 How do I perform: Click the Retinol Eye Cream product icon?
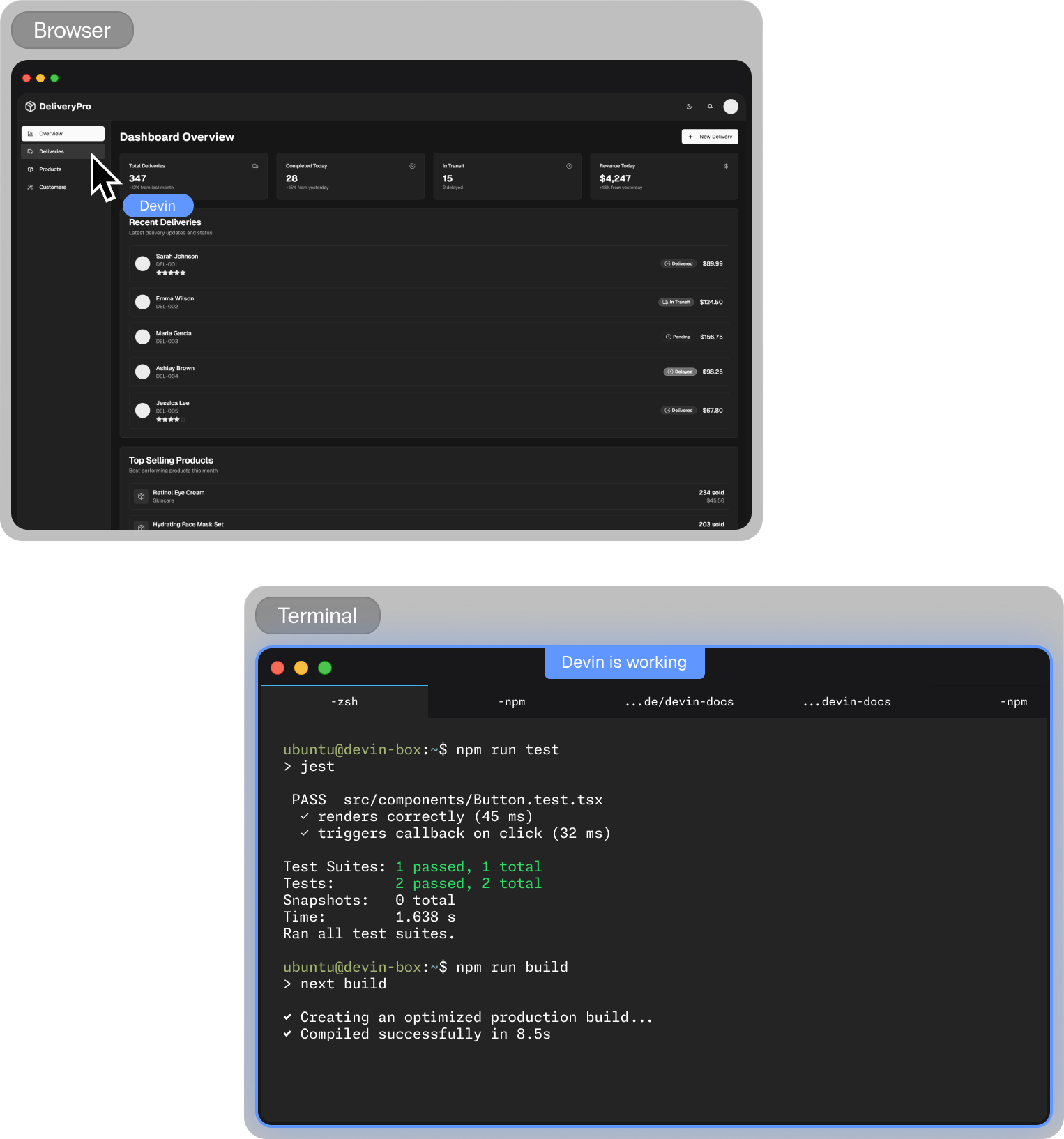coord(142,496)
